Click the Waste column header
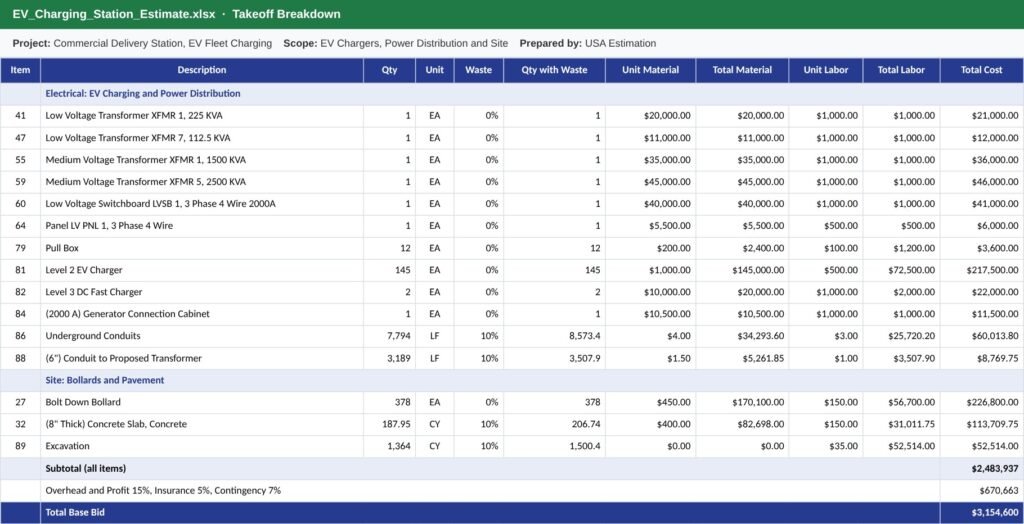The image size is (1024, 524). 479,70
